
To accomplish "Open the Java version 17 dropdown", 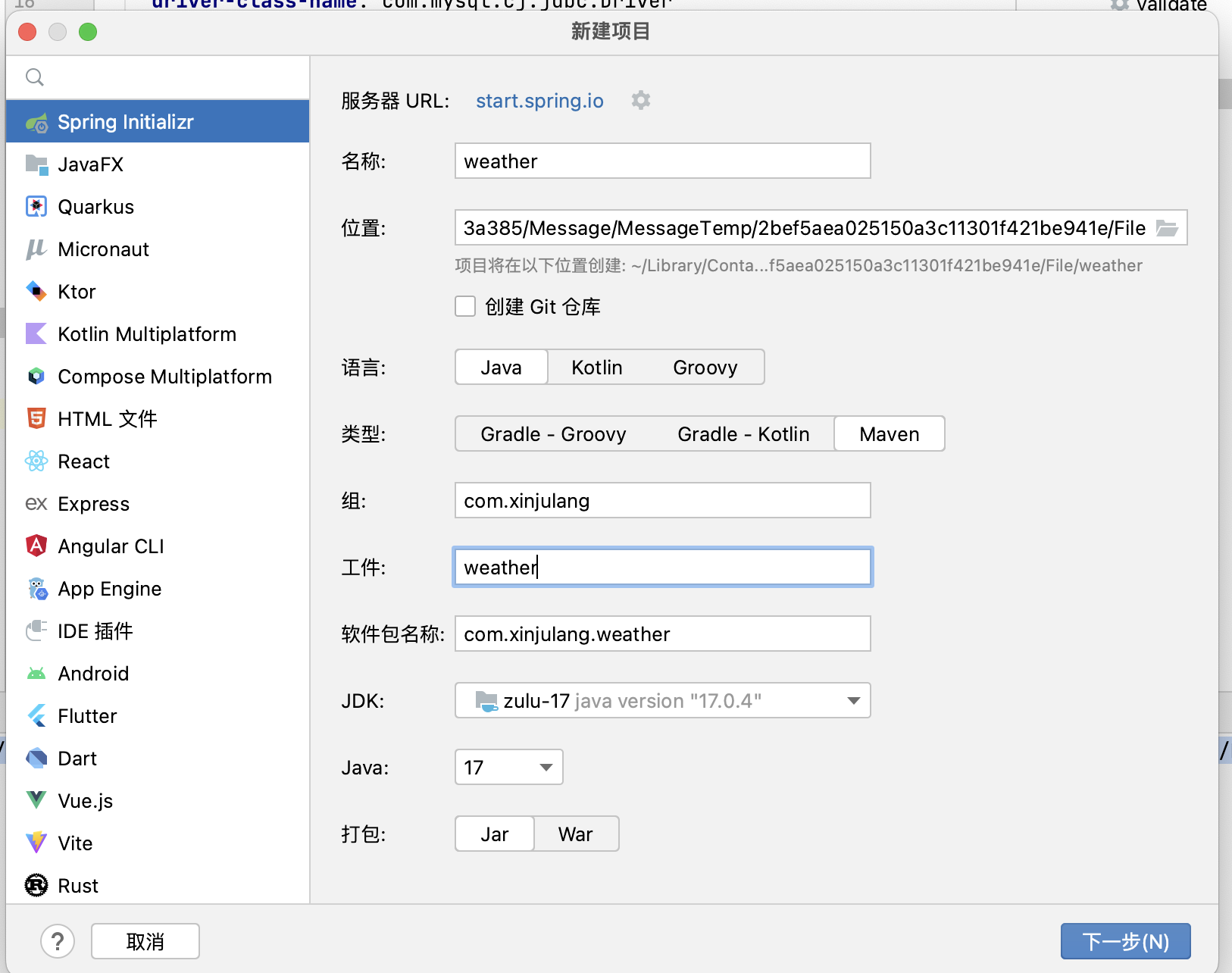I will pos(509,768).
